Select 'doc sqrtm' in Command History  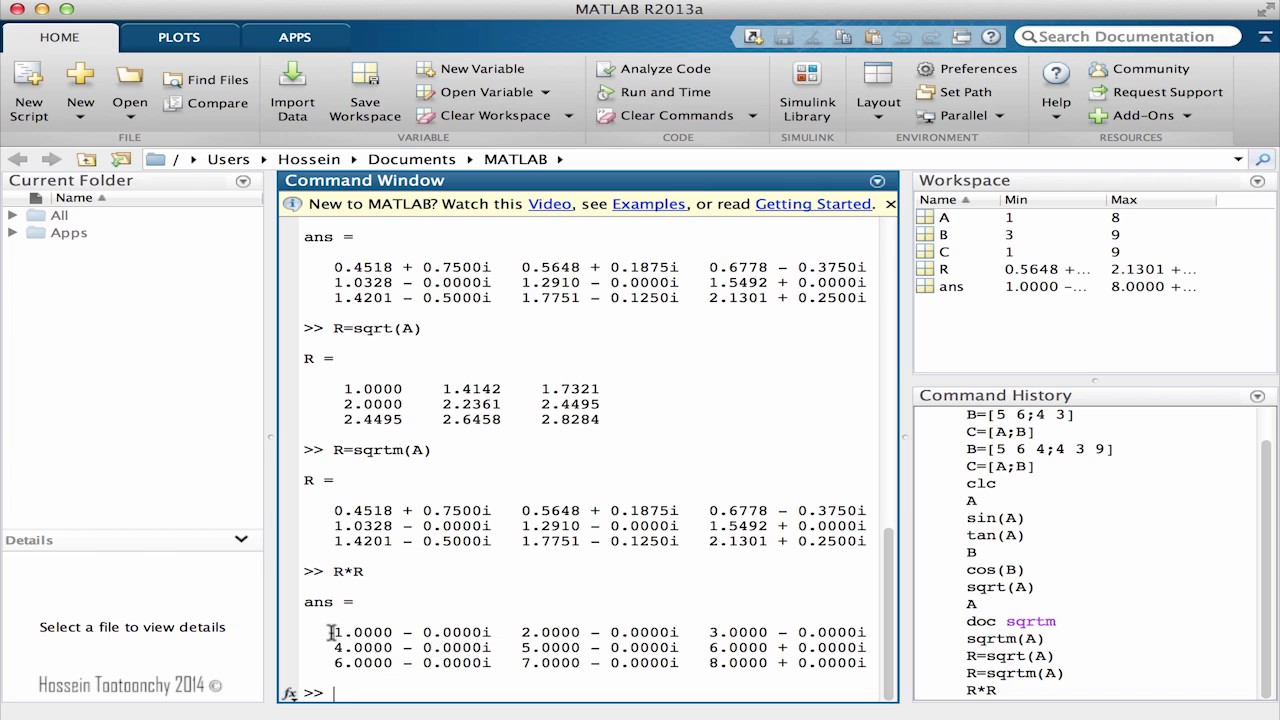pos(1011,621)
